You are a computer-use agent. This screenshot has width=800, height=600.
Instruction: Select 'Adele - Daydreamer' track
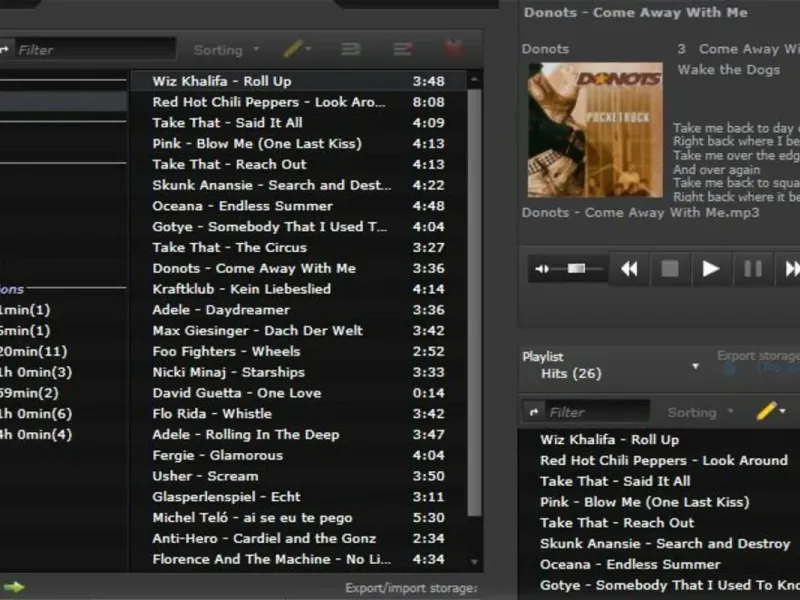pos(298,310)
